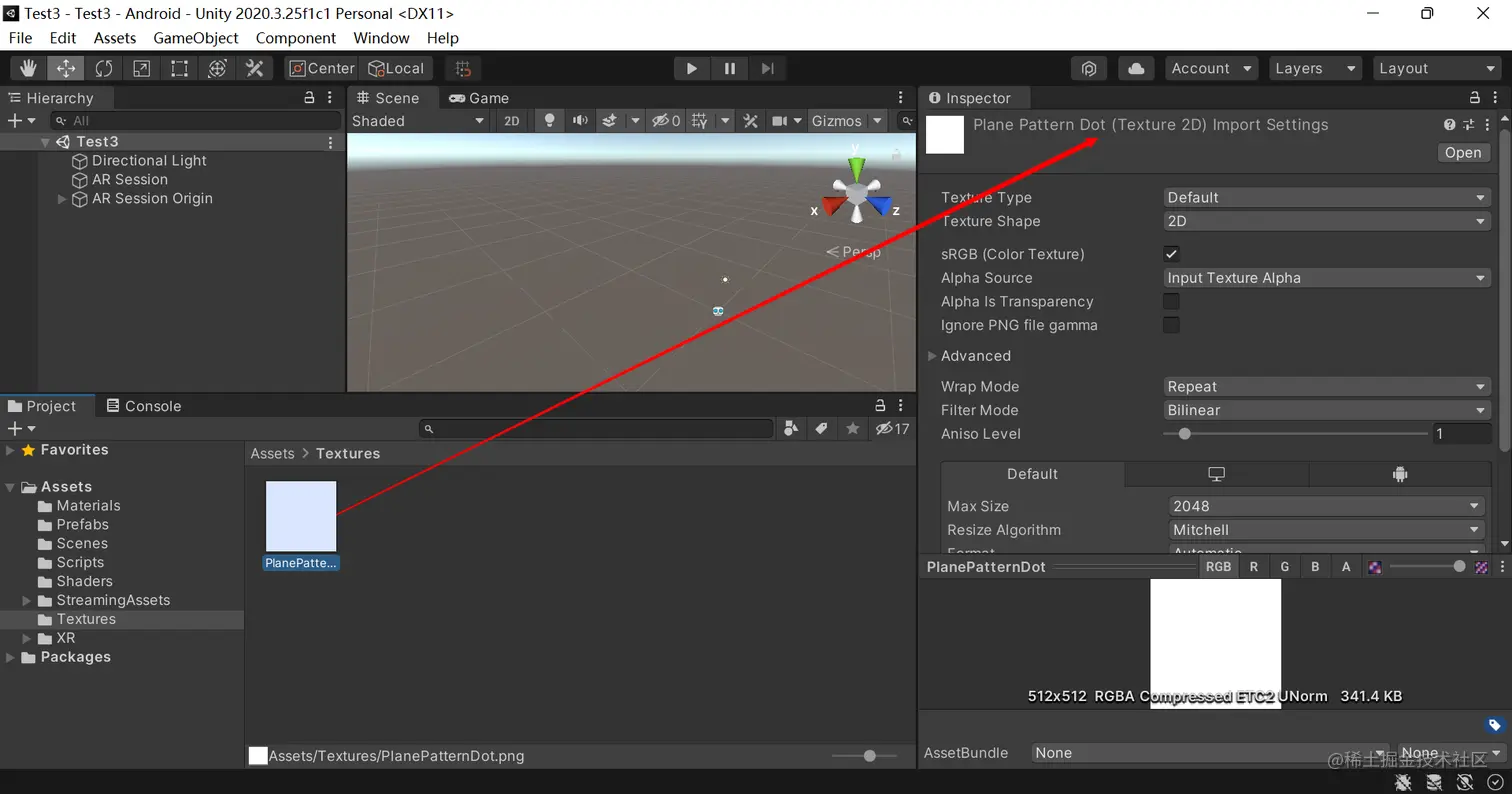Screen dimensions: 1512x794
Task: Switch to the Console tab
Action: 144,406
